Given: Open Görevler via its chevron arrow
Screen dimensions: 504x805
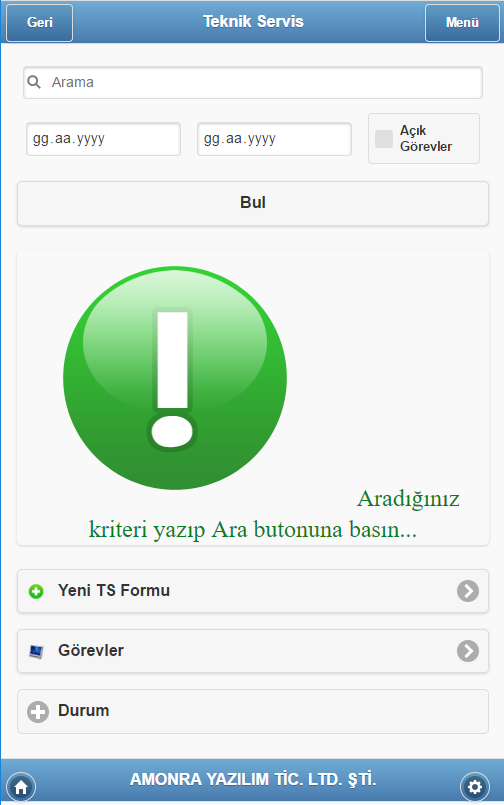Looking at the screenshot, I should coord(468,651).
